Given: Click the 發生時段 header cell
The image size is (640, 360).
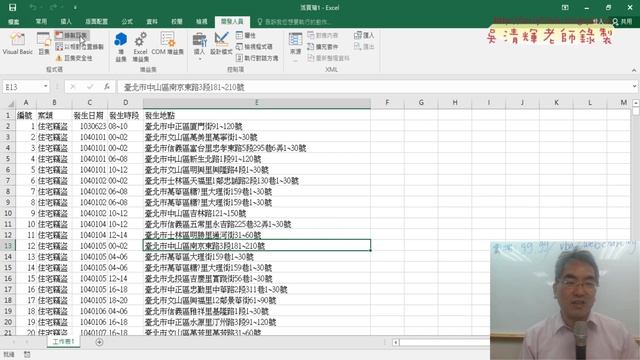Looking at the screenshot, I should (x=124, y=116).
